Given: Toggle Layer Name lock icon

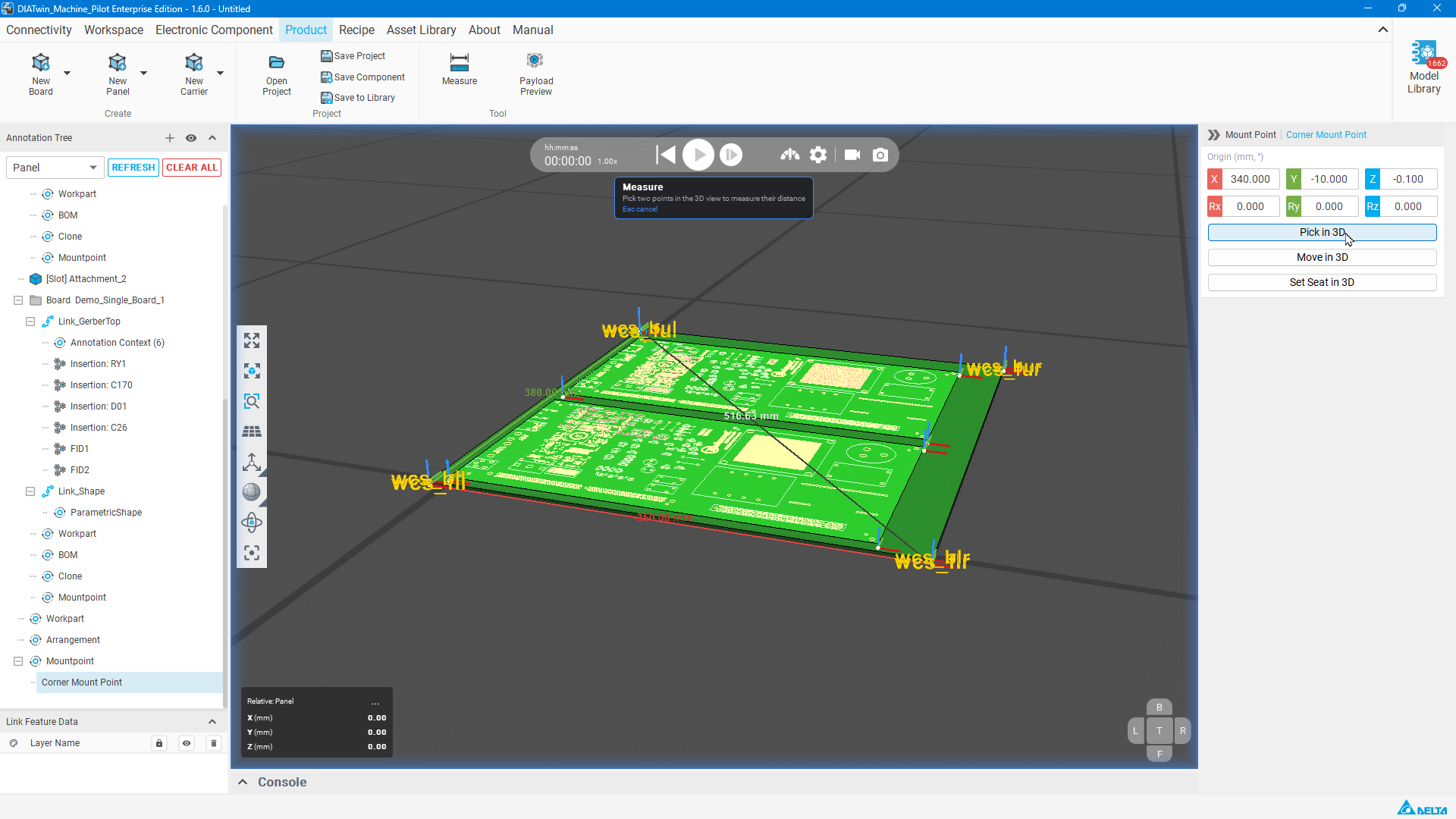Looking at the screenshot, I should pyautogui.click(x=159, y=743).
